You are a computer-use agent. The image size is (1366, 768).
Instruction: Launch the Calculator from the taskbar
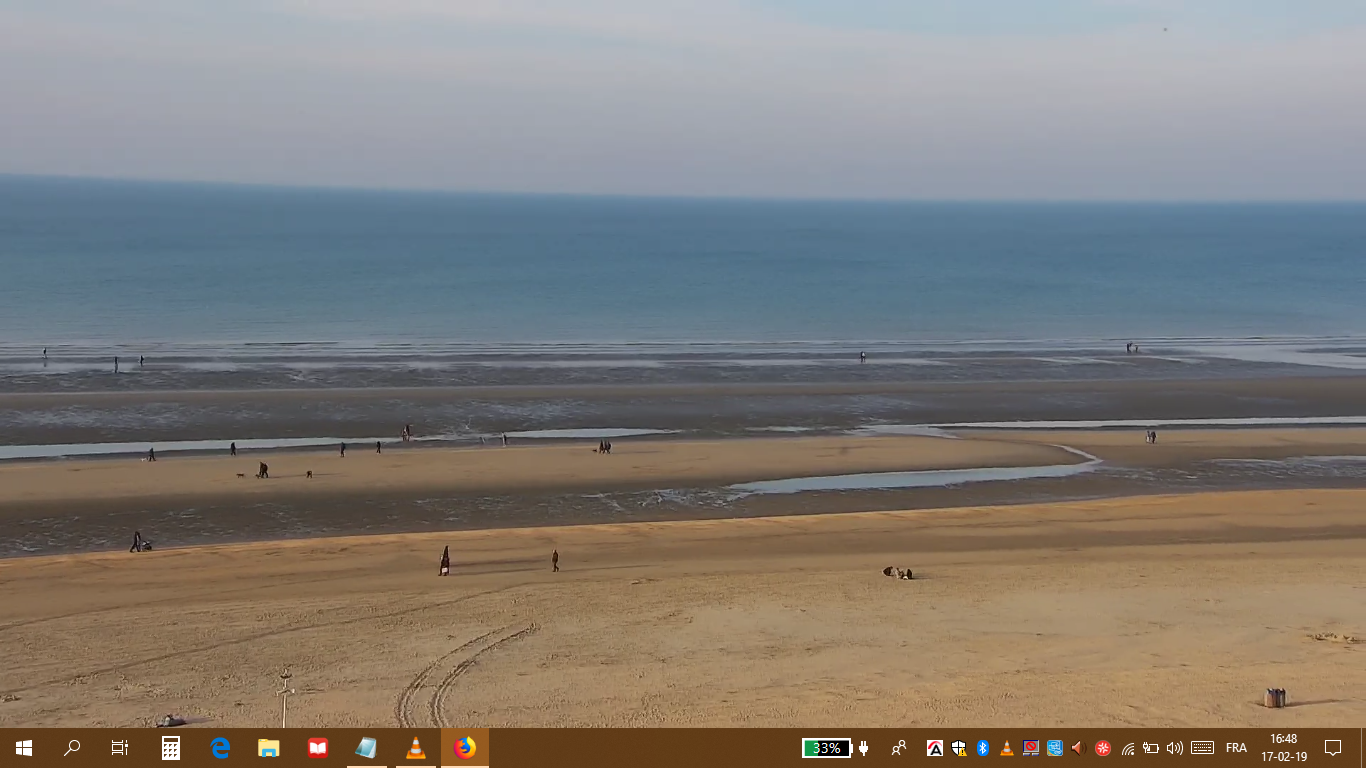(x=171, y=748)
